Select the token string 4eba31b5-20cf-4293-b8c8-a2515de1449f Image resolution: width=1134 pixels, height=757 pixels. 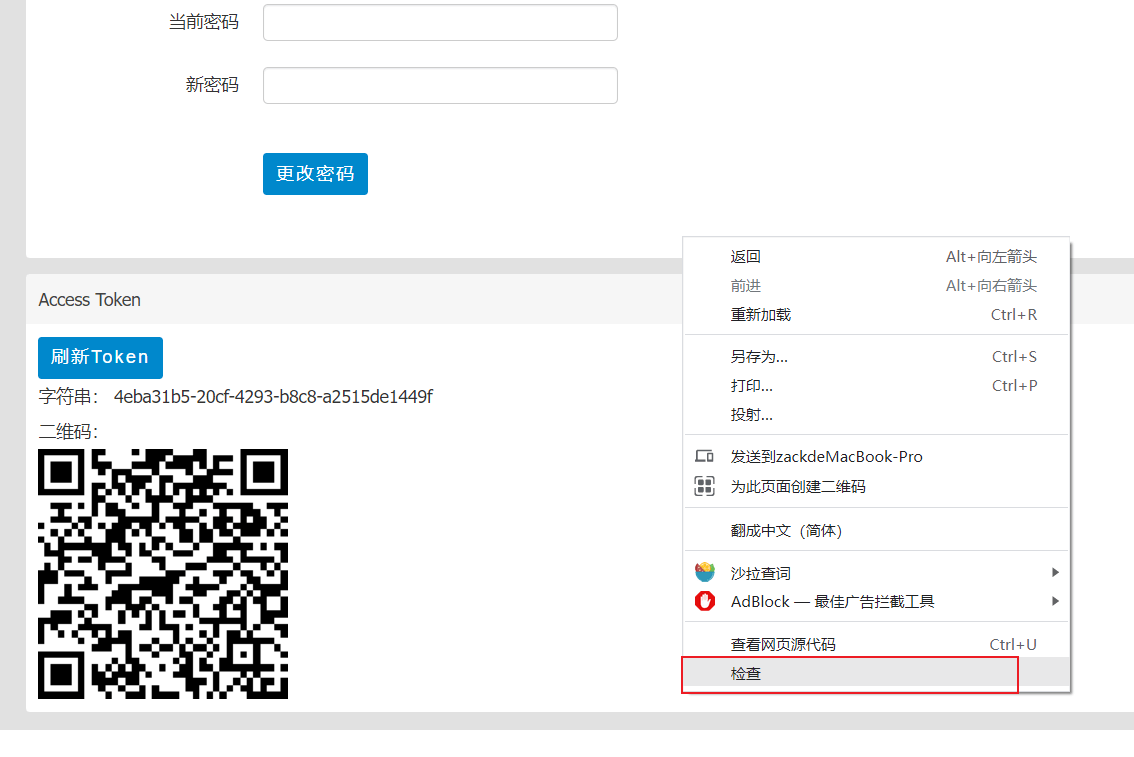coord(273,397)
